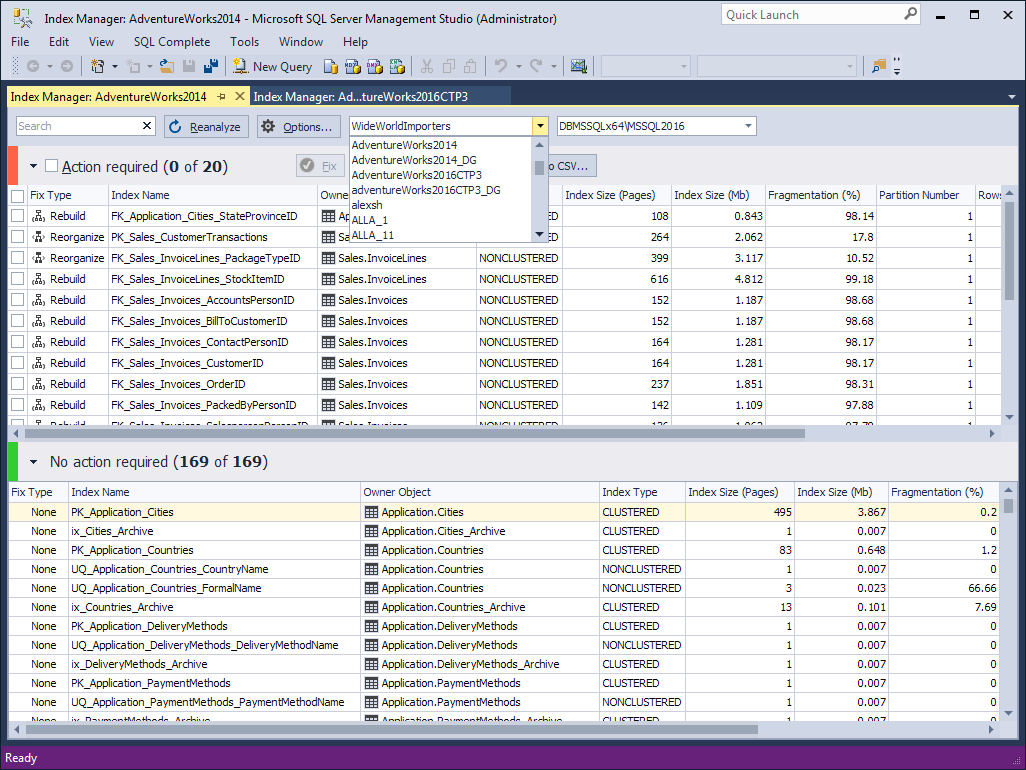The width and height of the screenshot is (1026, 770).
Task: Toggle the WideWorldImporters database dropdown arrow
Action: click(x=540, y=126)
